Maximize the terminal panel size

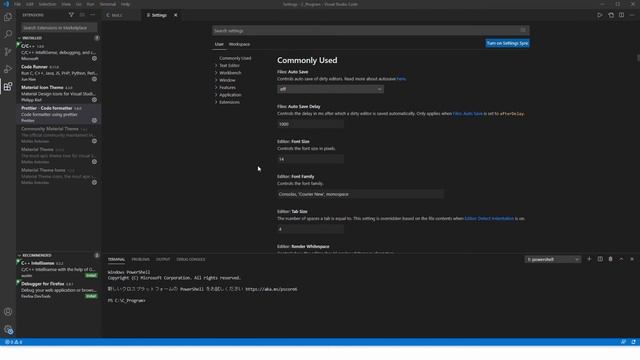[621, 259]
